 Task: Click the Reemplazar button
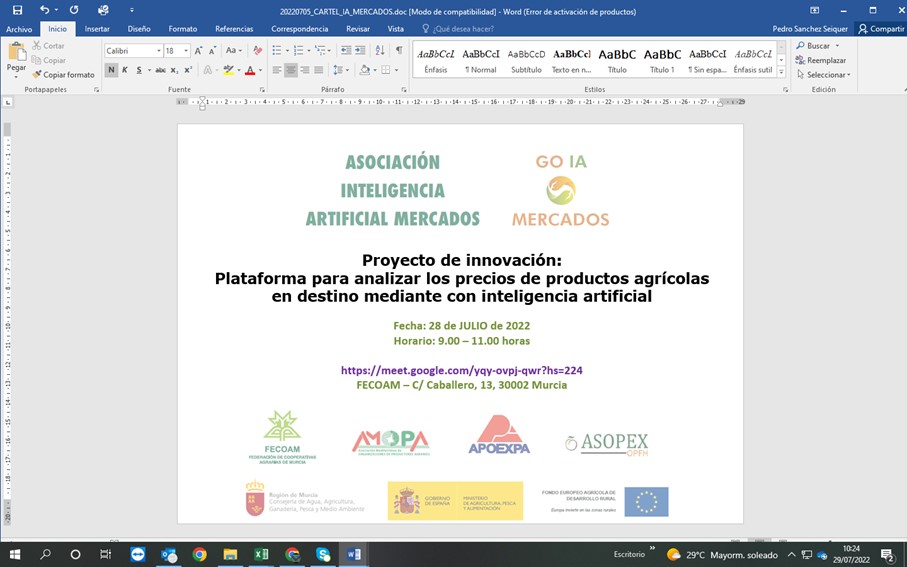[821, 60]
